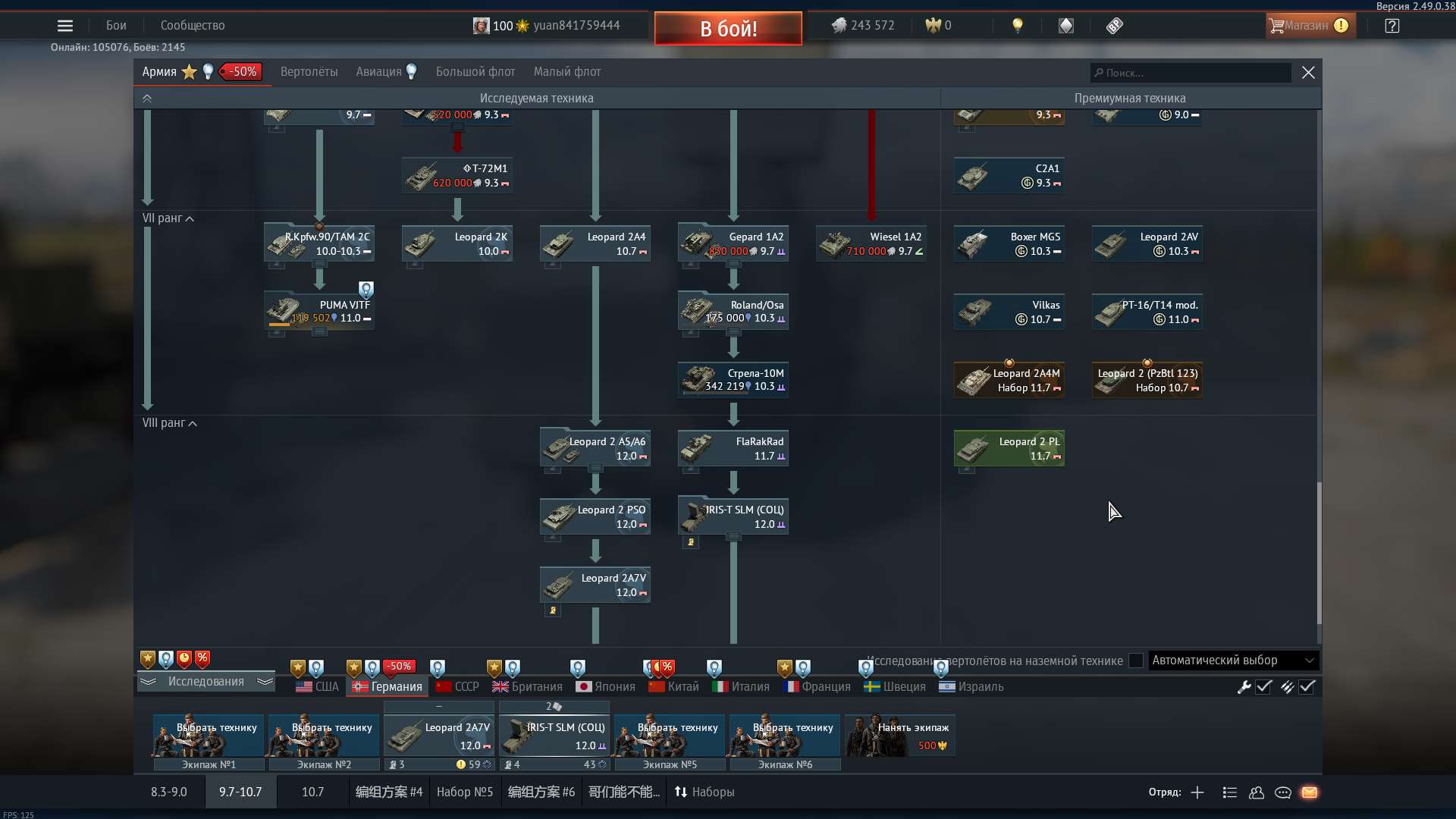Screen dimensions: 1456x819
Task: Open the Автоматический выбор dropdown
Action: (x=1233, y=661)
